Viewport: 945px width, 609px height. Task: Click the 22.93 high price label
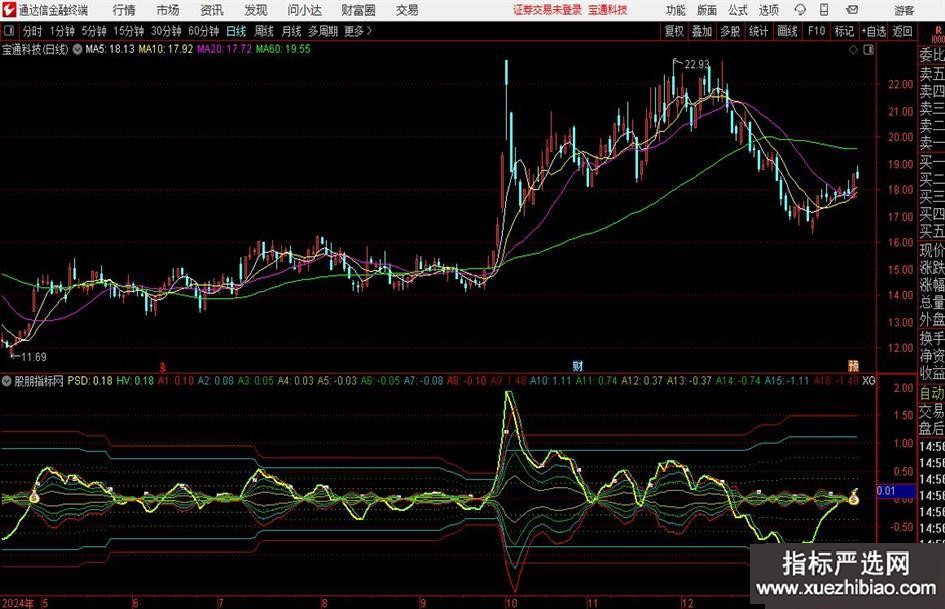click(x=697, y=65)
